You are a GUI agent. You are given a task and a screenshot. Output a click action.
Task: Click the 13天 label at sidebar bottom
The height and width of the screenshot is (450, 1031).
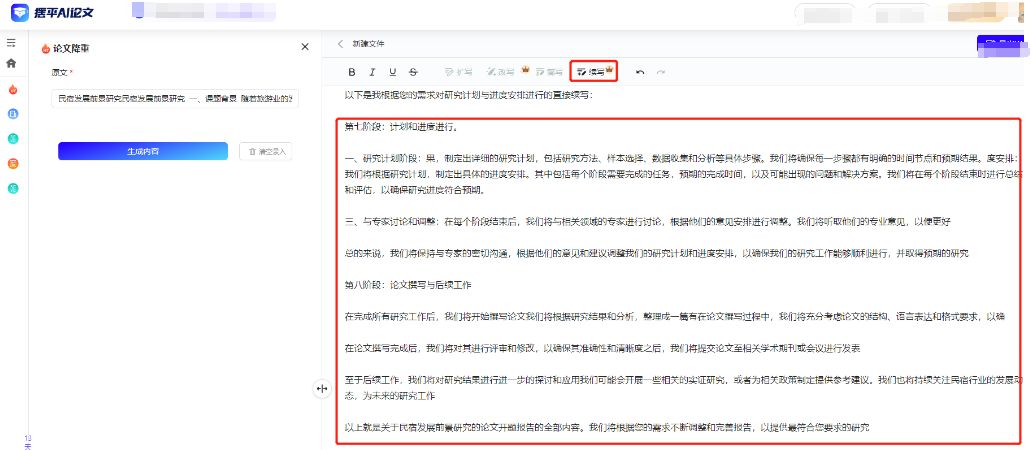point(28,442)
